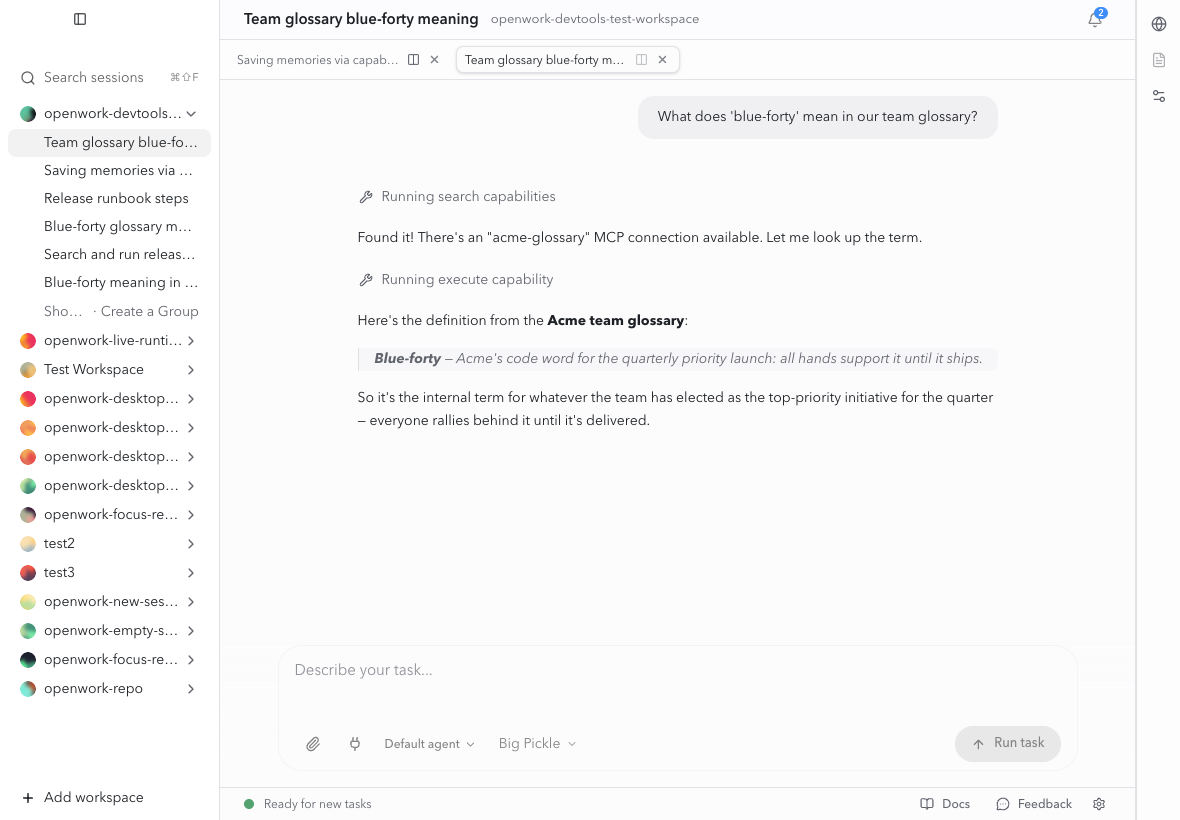Viewport: 1180px width, 820px height.
Task: Expand the openwork-live-runti workspace chevron
Action: click(x=191, y=341)
